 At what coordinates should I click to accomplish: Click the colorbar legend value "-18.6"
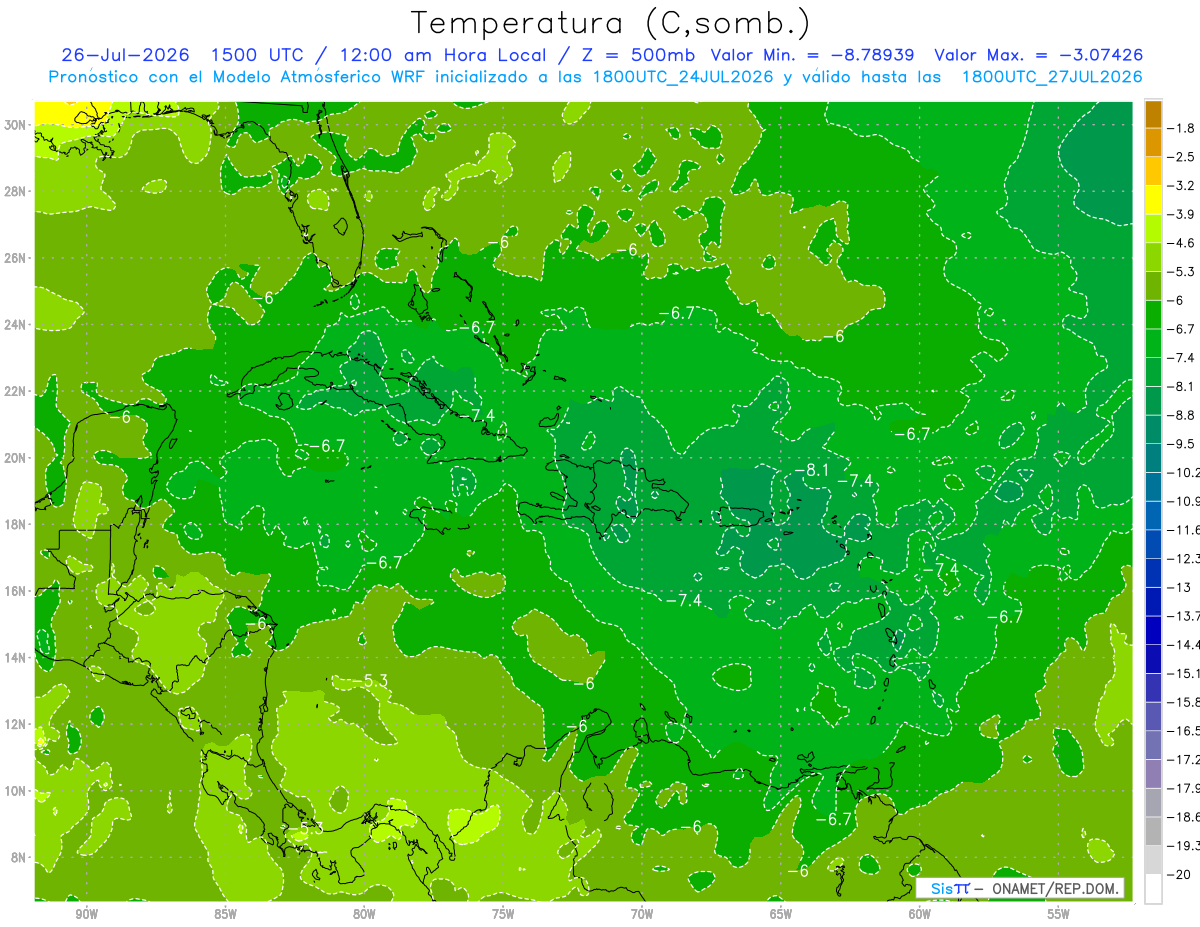click(x=1184, y=817)
